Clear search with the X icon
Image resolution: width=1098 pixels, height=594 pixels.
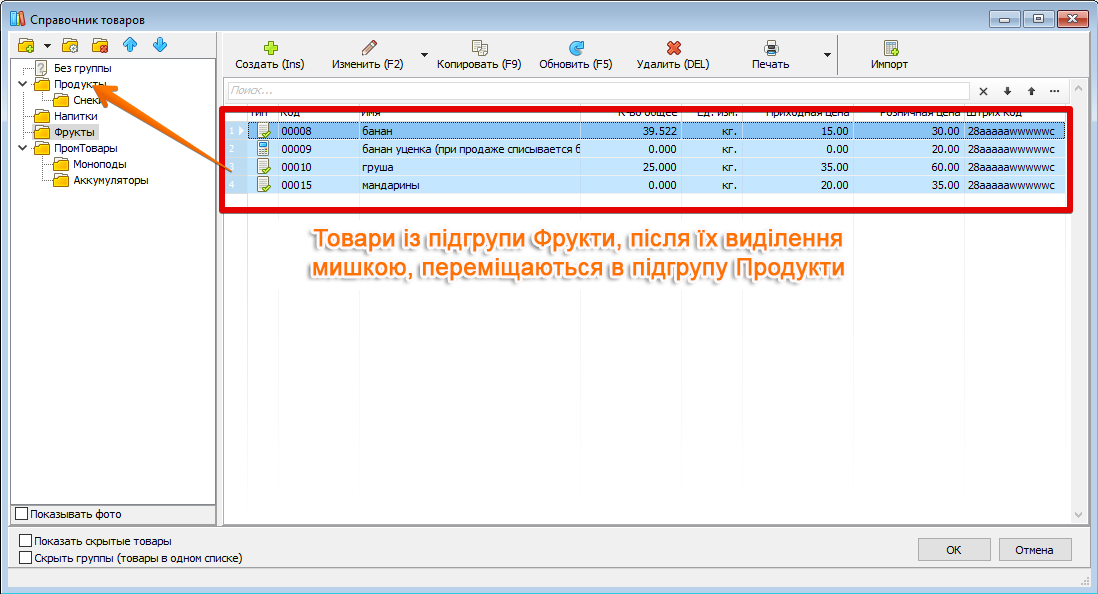[983, 91]
